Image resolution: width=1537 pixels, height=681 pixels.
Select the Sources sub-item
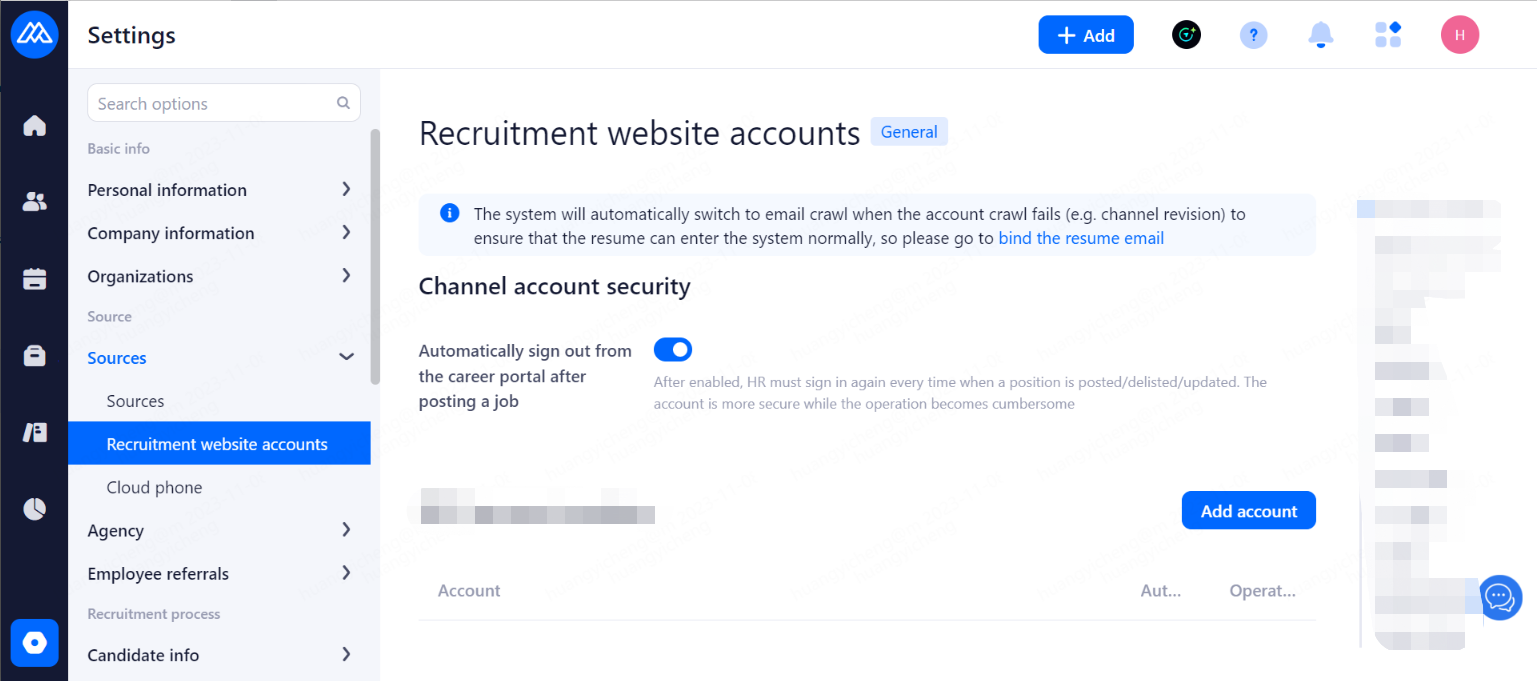point(136,401)
